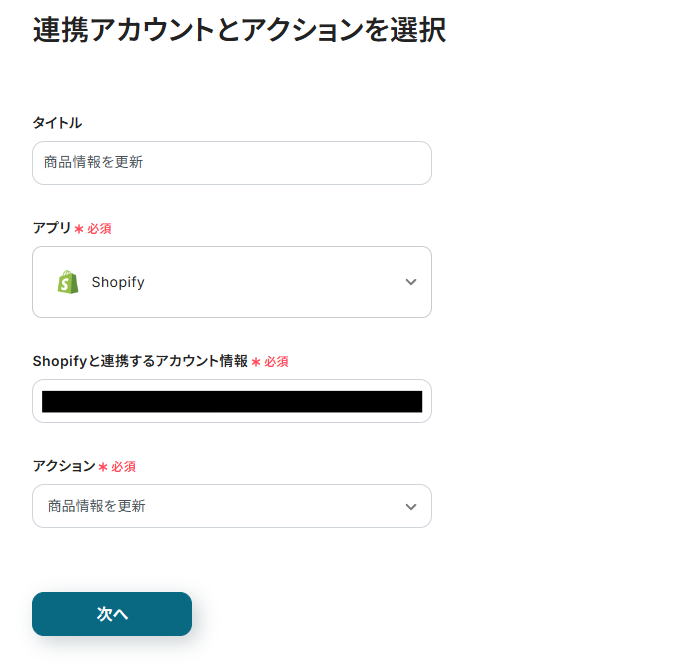Screen dimensions: 688x664
Task: Click the 必須 tag next to アクション
Action: point(123,467)
